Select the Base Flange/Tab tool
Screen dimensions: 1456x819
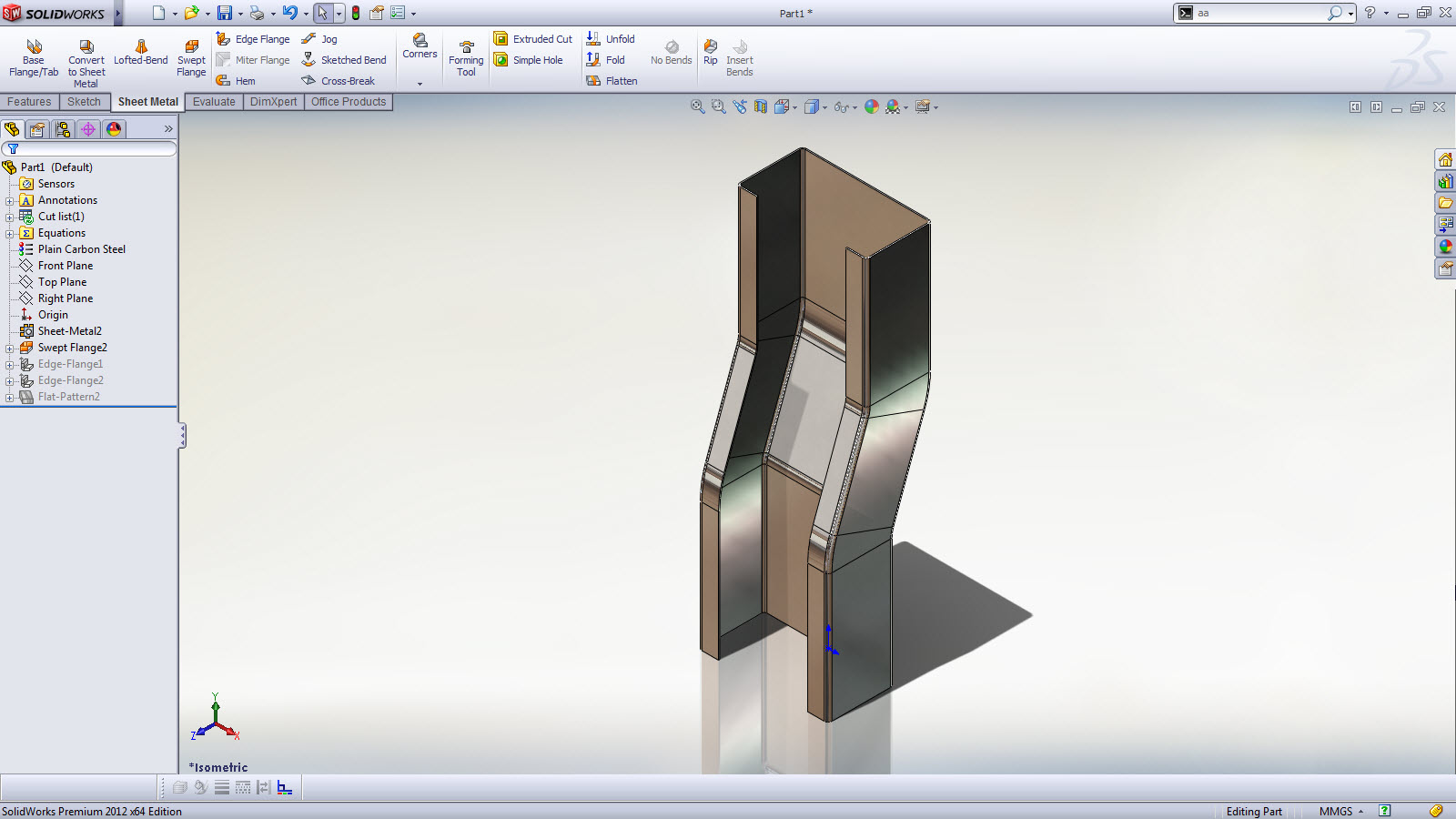pos(34,58)
